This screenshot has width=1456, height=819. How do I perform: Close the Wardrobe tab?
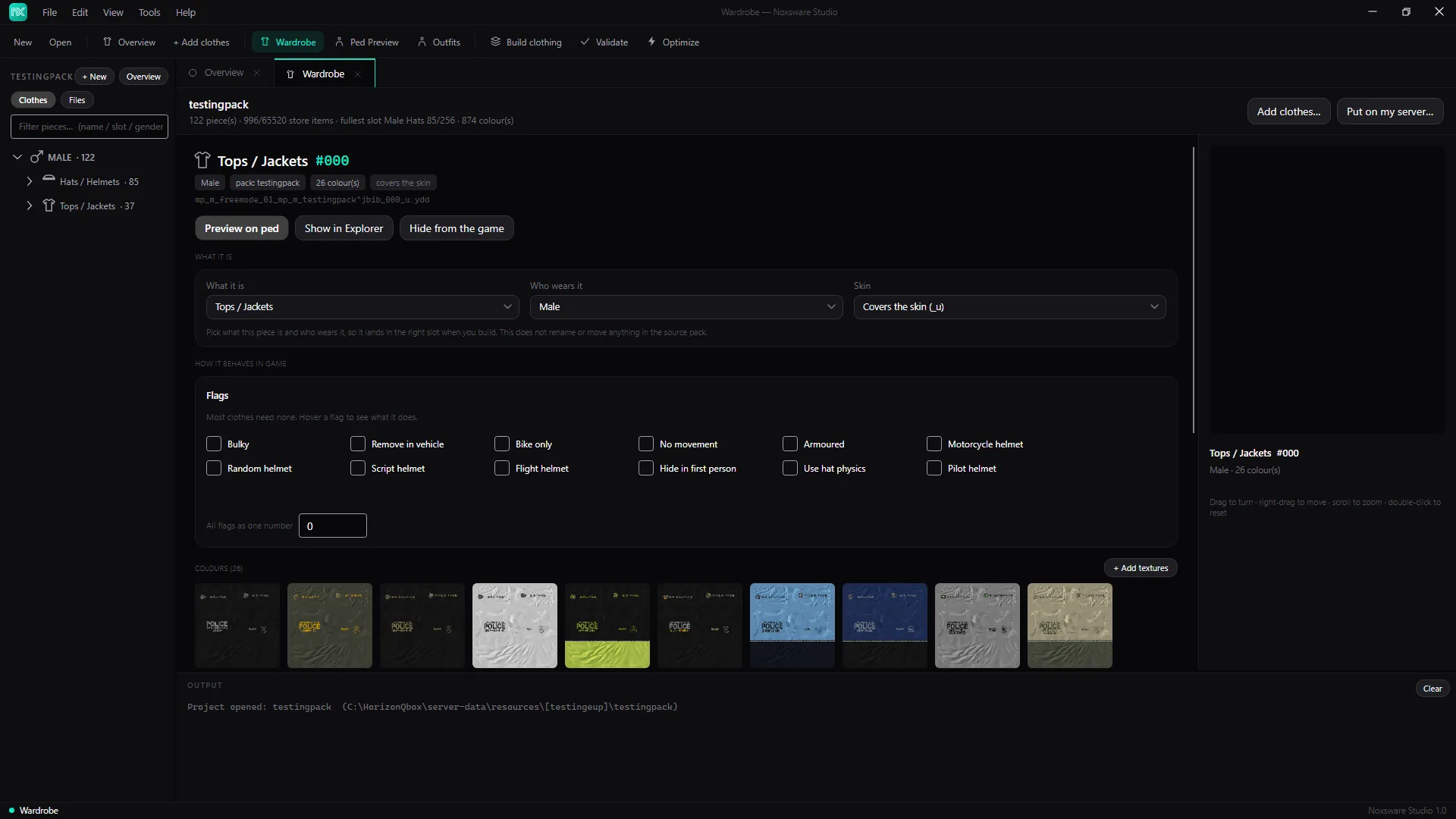(358, 74)
